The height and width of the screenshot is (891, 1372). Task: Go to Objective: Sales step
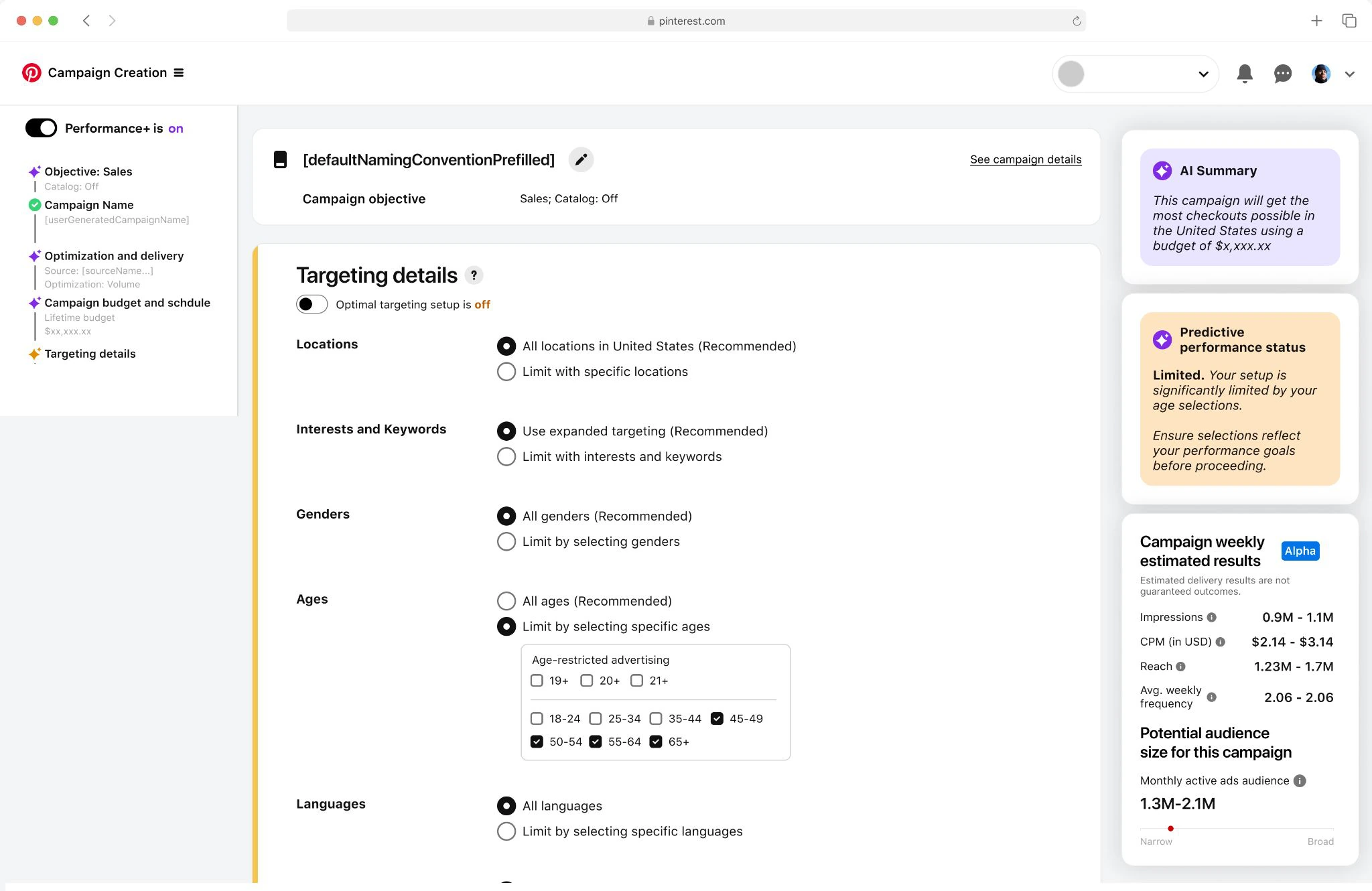coord(88,172)
